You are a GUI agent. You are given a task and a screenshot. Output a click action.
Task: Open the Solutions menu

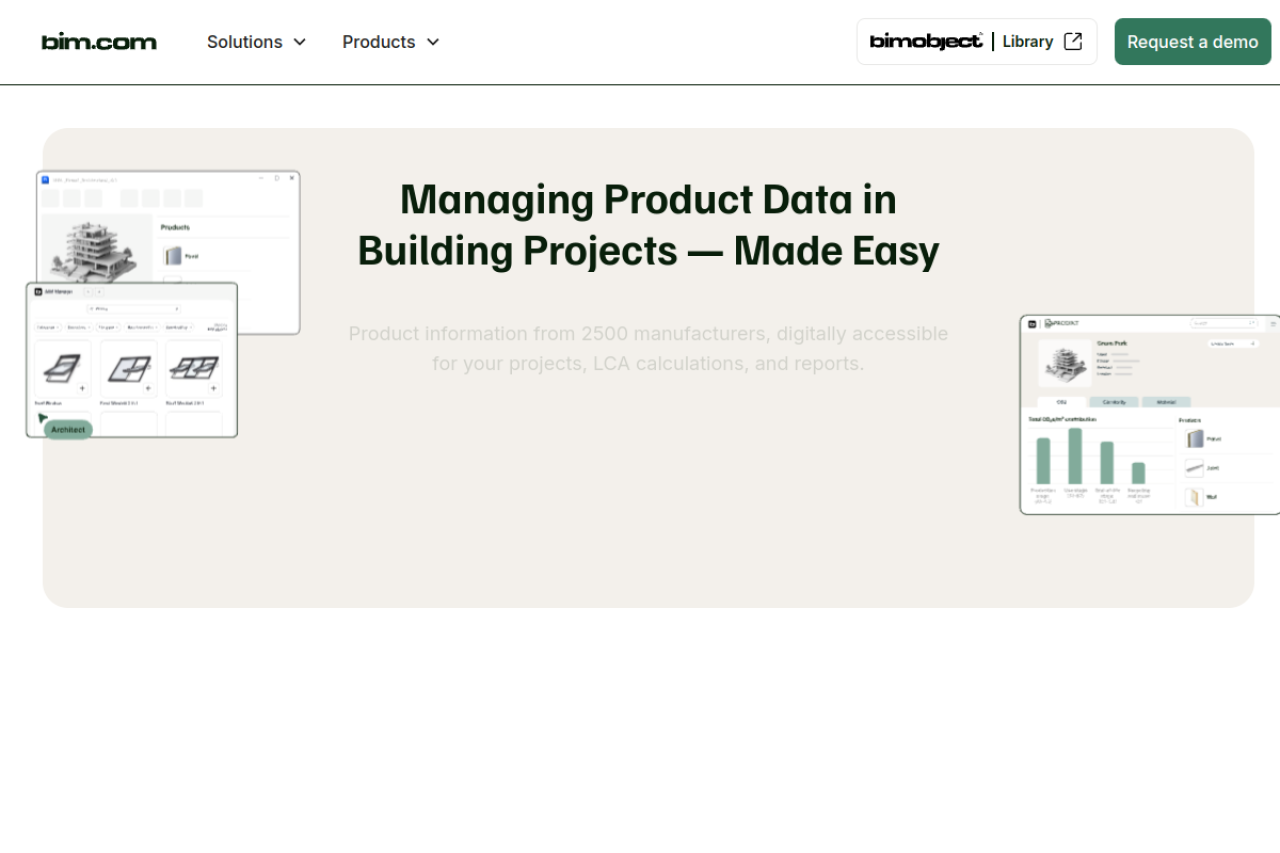tap(245, 42)
